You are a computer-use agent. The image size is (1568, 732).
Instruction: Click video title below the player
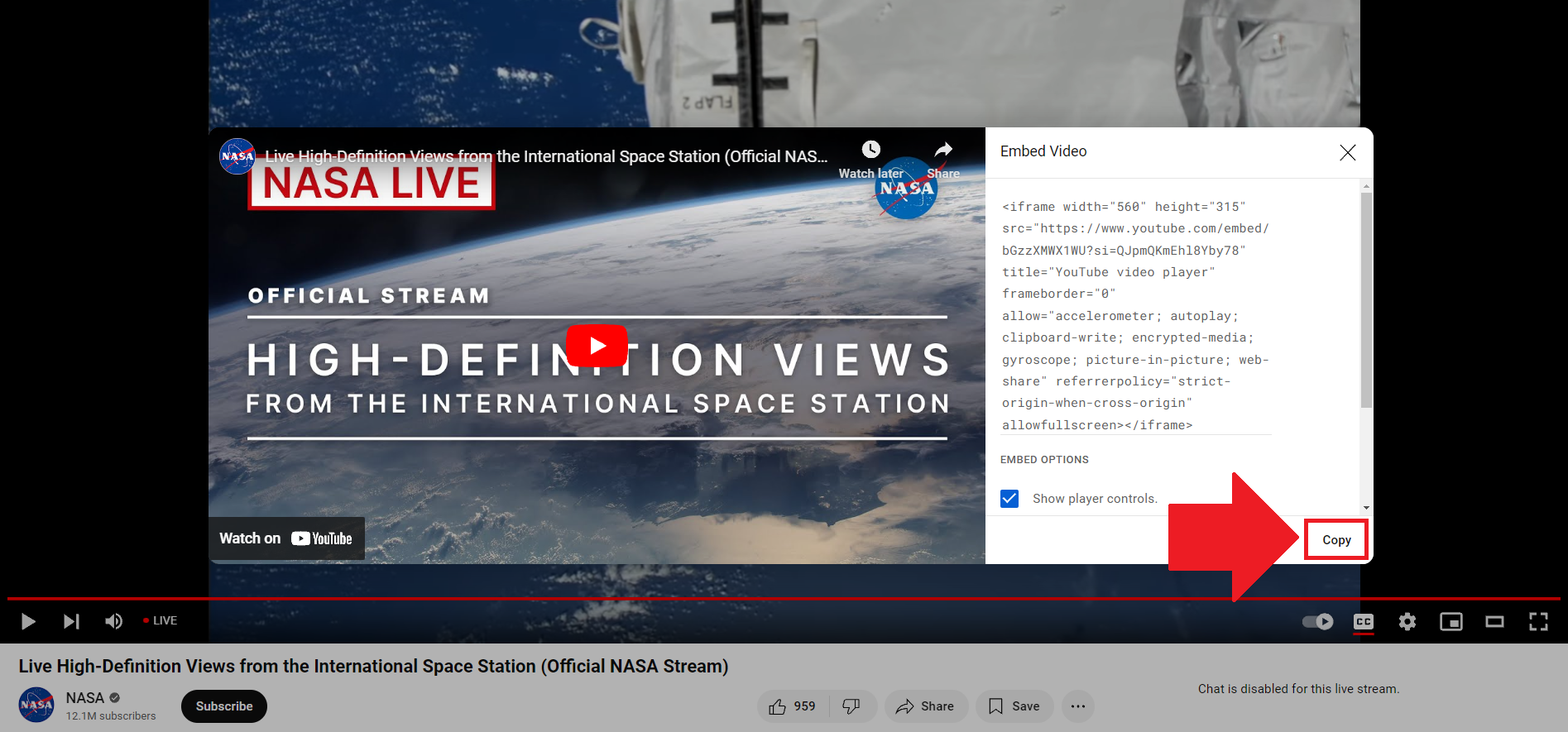[373, 667]
